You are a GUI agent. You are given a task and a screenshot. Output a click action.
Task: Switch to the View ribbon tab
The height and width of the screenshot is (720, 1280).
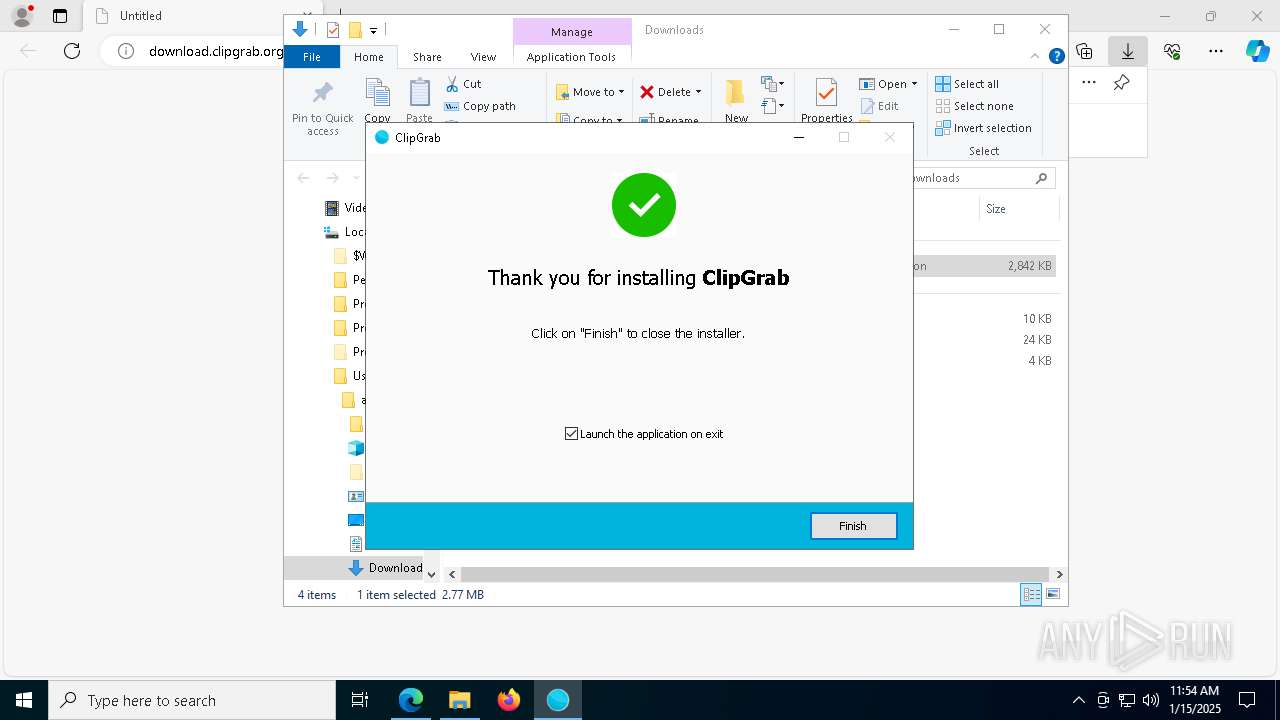point(483,57)
